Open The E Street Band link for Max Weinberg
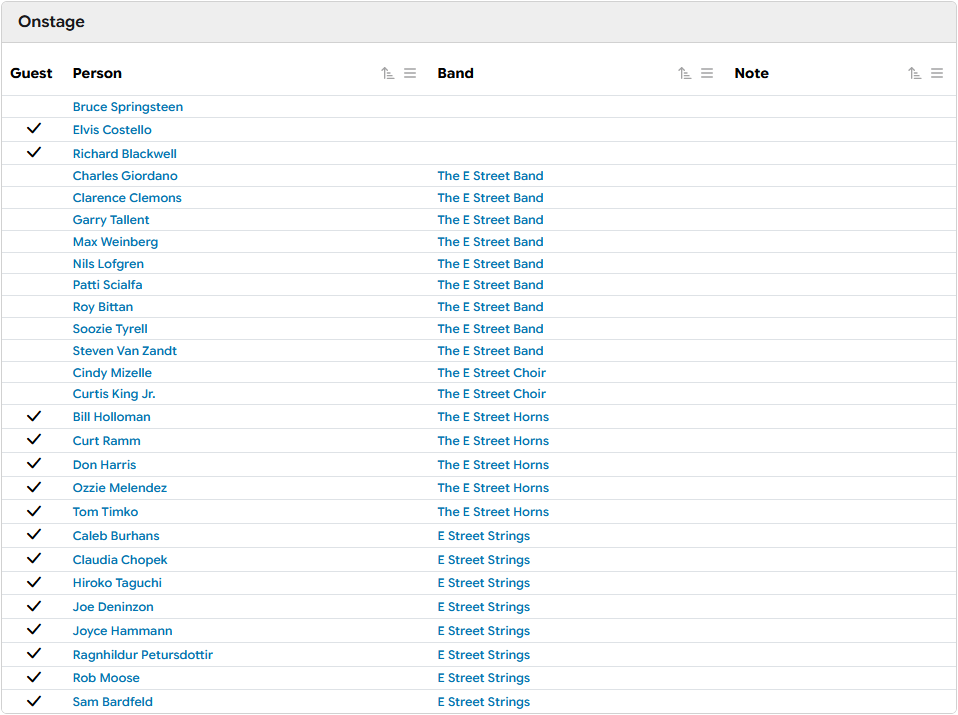 (490, 242)
